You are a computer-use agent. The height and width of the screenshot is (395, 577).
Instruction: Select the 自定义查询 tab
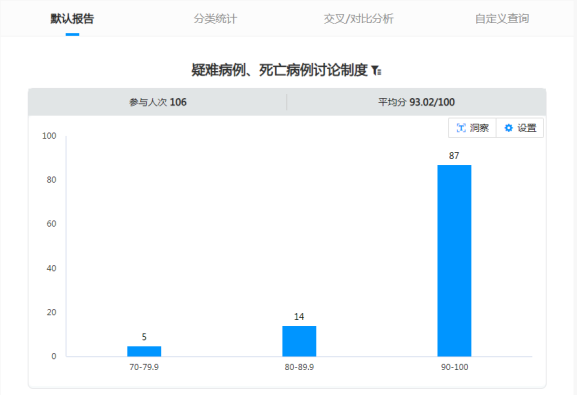(x=502, y=18)
